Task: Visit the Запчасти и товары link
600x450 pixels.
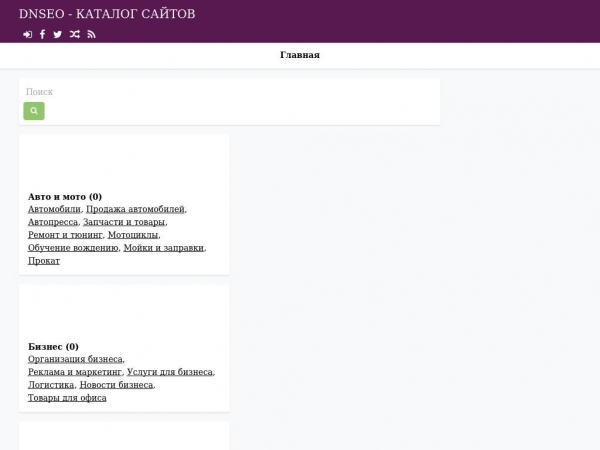Action: 124,222
